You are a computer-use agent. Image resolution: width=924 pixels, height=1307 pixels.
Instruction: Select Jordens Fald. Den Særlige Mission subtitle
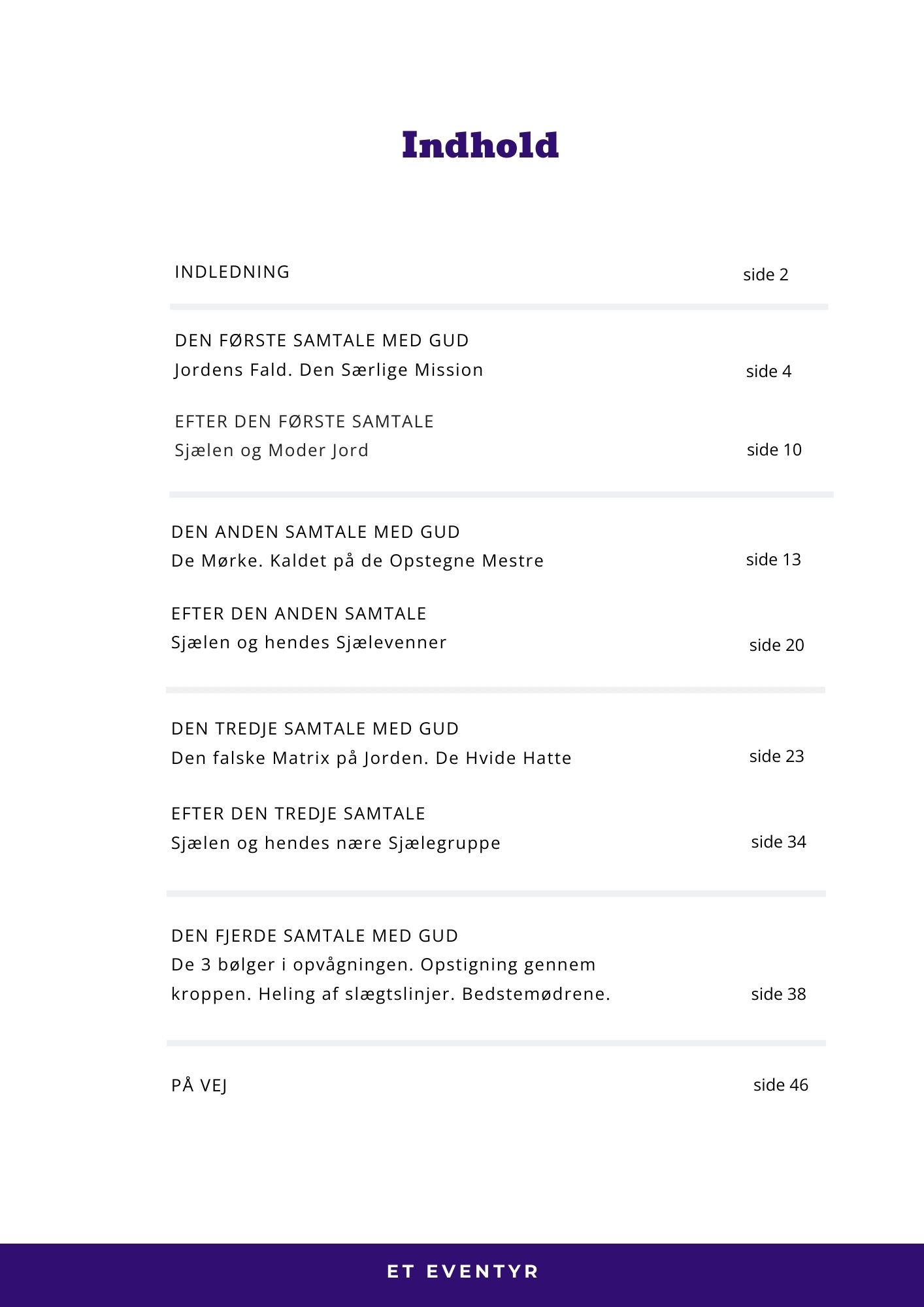pyautogui.click(x=329, y=370)
